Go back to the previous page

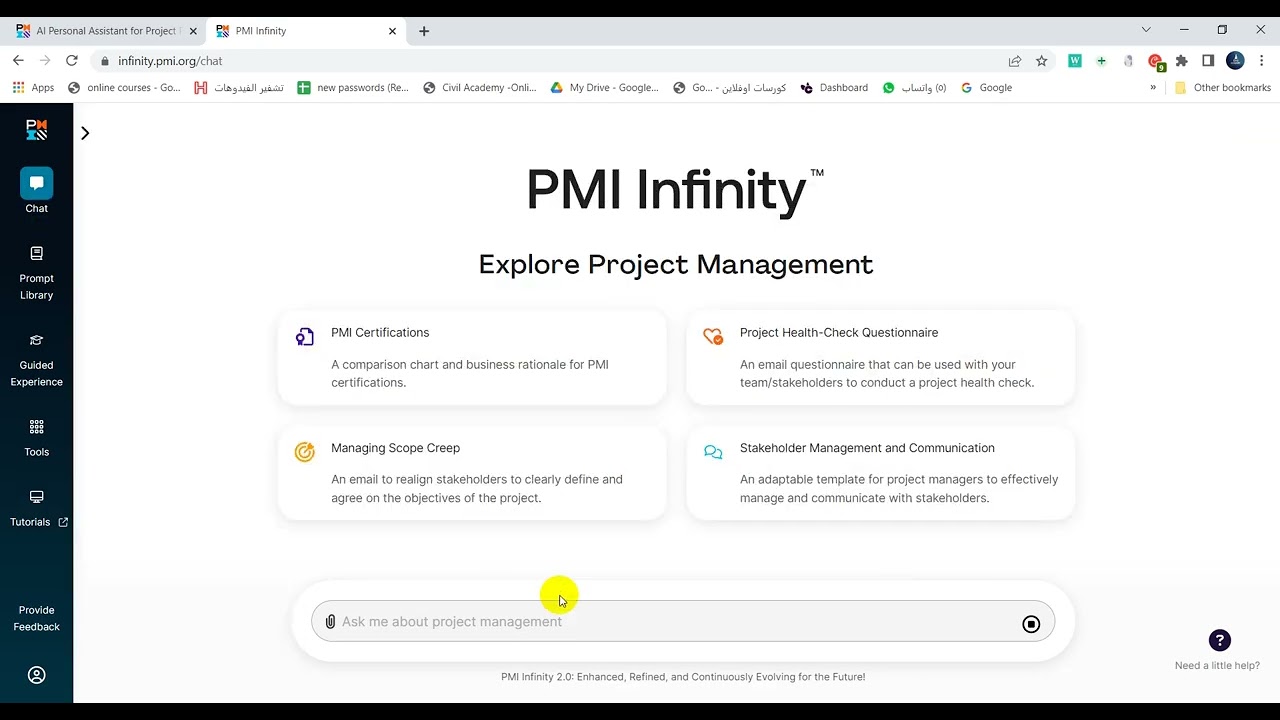point(18,61)
